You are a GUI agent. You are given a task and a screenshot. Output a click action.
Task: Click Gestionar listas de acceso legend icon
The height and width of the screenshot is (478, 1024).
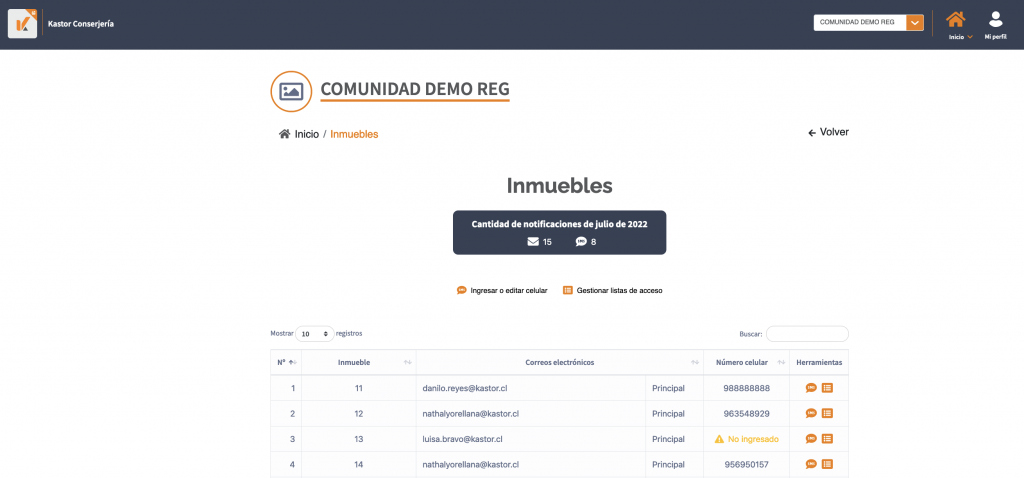pos(568,290)
